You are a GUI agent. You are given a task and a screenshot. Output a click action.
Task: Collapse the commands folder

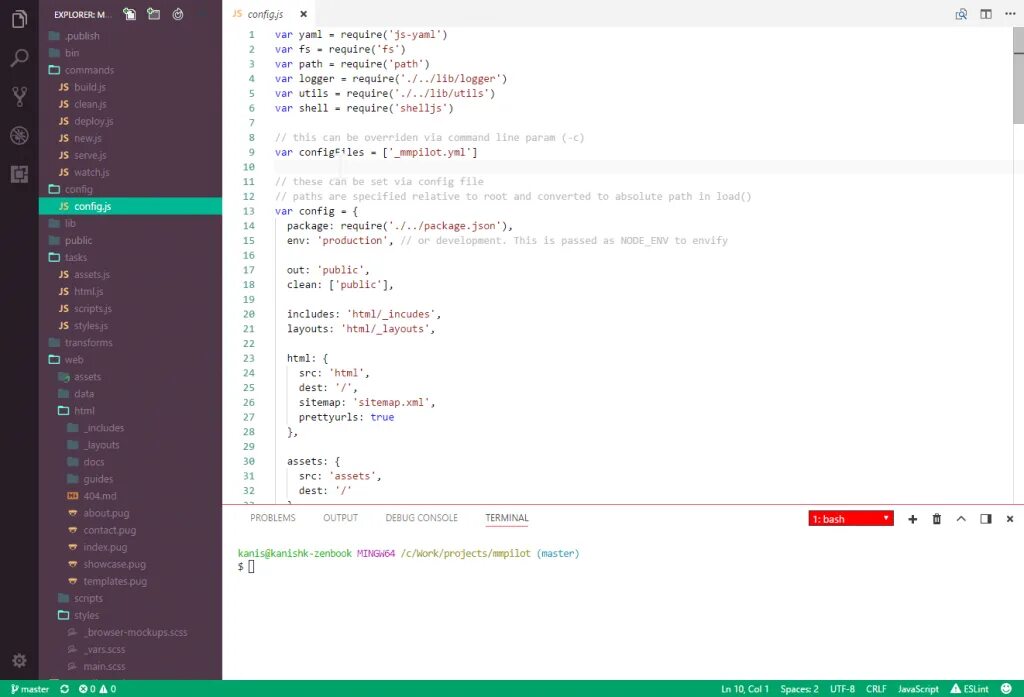(x=130, y=70)
